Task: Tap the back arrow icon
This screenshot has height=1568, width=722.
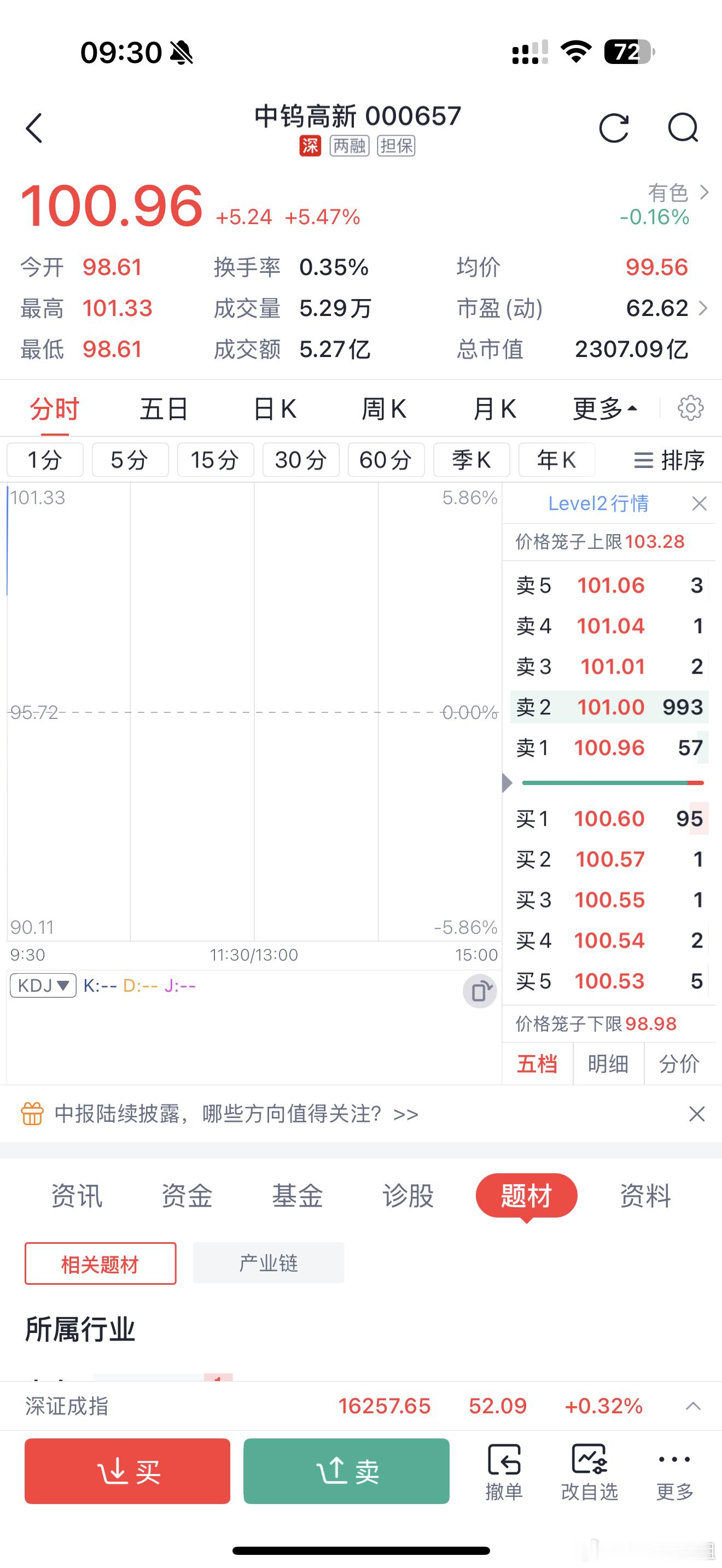Action: [34, 128]
